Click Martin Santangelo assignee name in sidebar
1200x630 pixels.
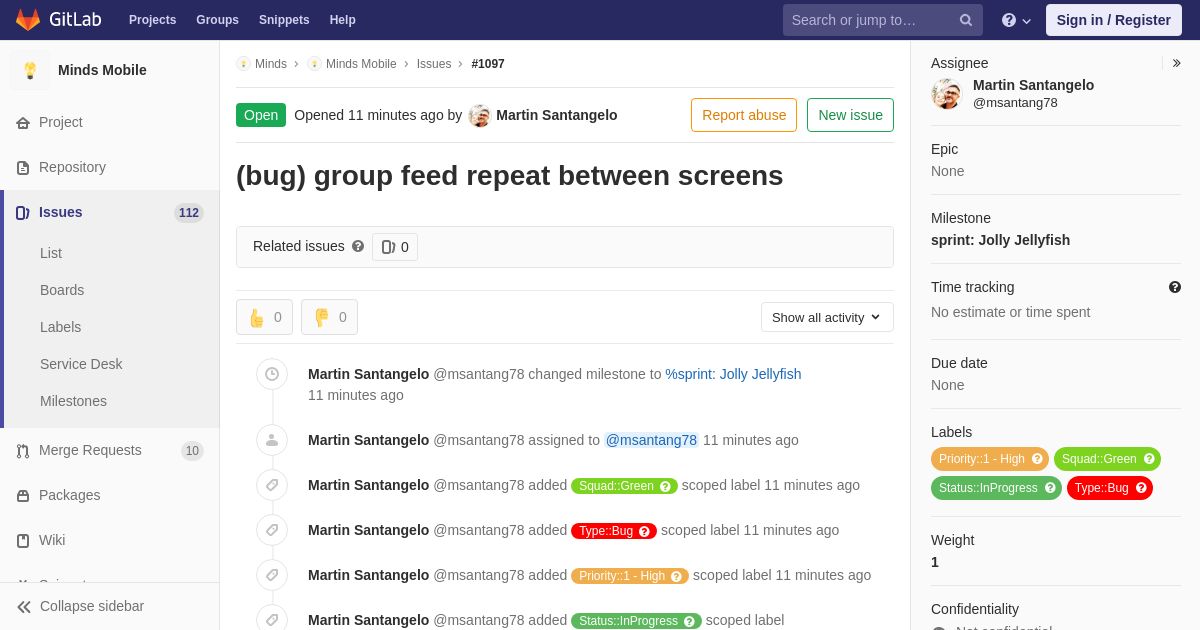(1033, 85)
